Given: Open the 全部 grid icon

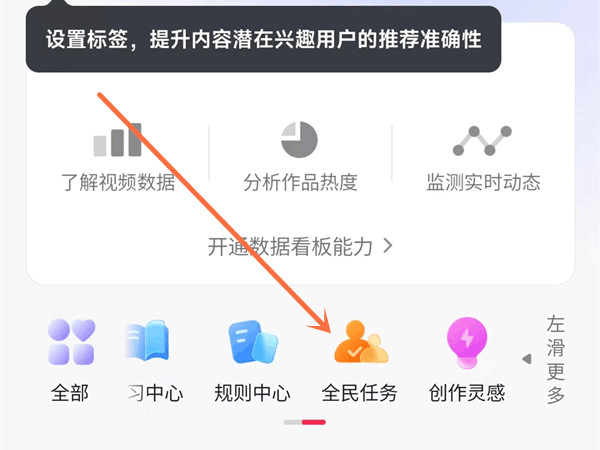Looking at the screenshot, I should coord(71,342).
